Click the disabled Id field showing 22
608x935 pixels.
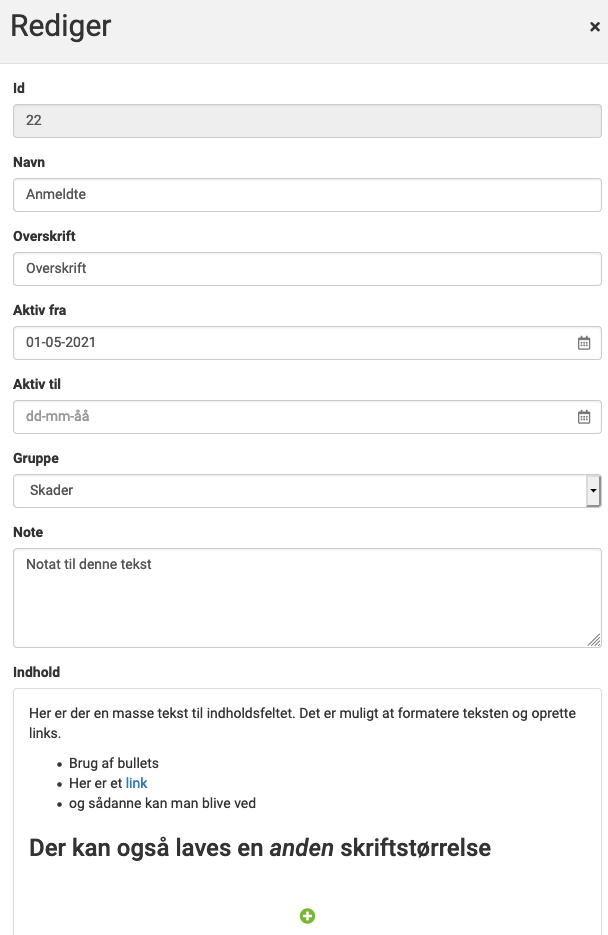(x=307, y=121)
